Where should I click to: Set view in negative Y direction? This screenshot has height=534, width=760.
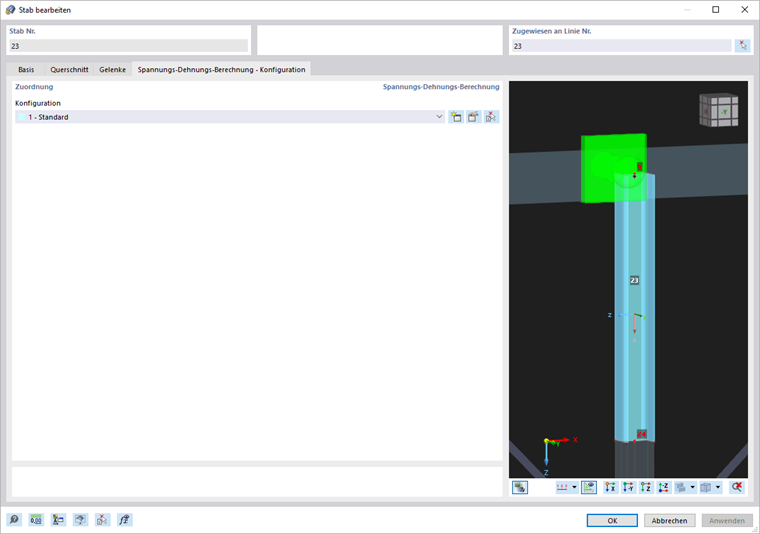tap(628, 487)
